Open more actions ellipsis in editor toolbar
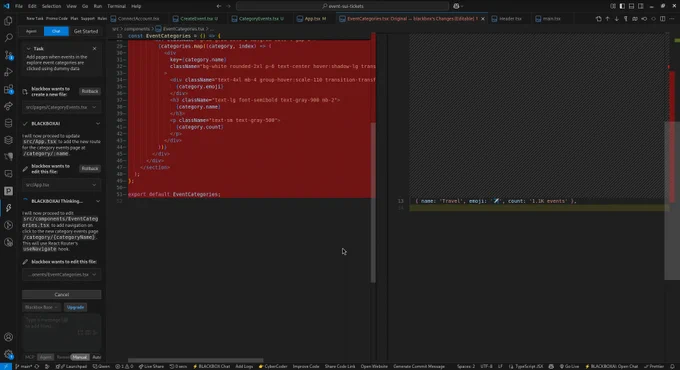 tap(671, 19)
